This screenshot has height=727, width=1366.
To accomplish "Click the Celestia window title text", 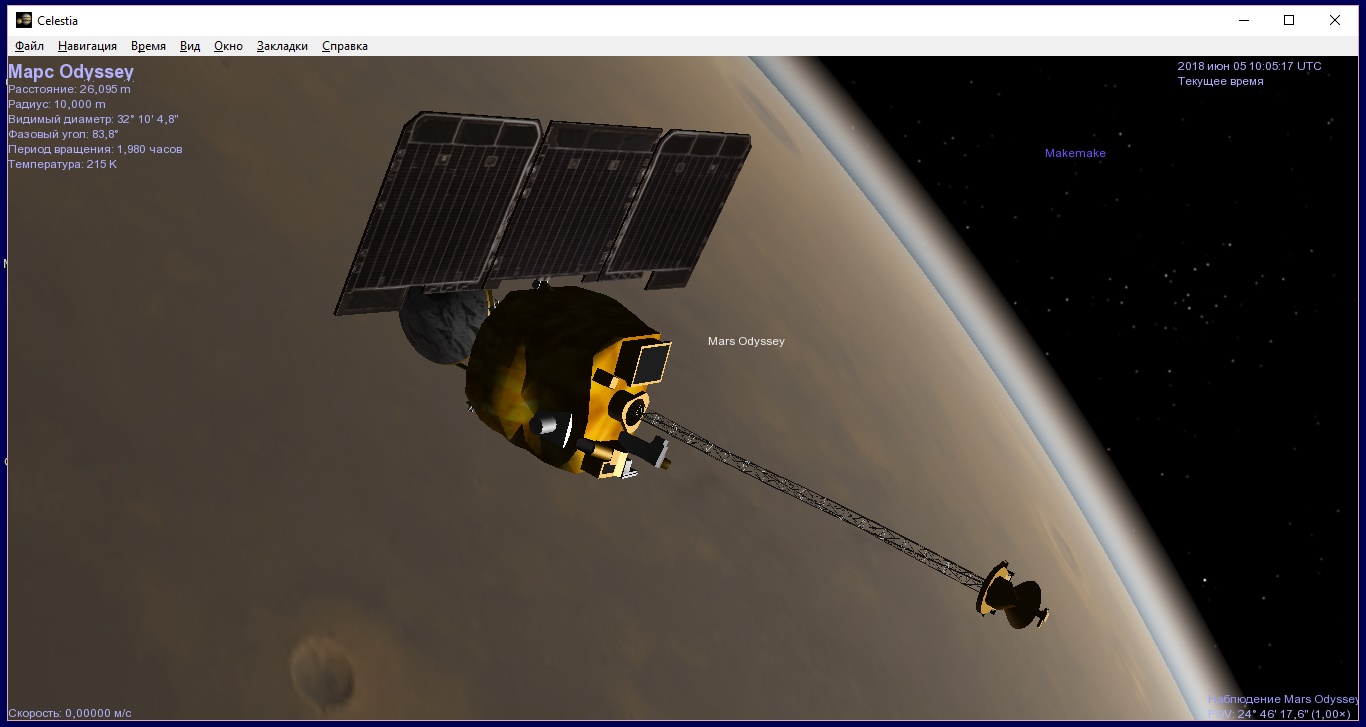I will [x=58, y=21].
